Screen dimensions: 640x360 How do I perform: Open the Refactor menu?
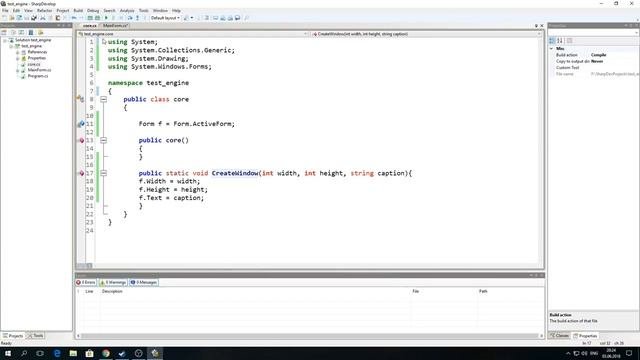44,11
